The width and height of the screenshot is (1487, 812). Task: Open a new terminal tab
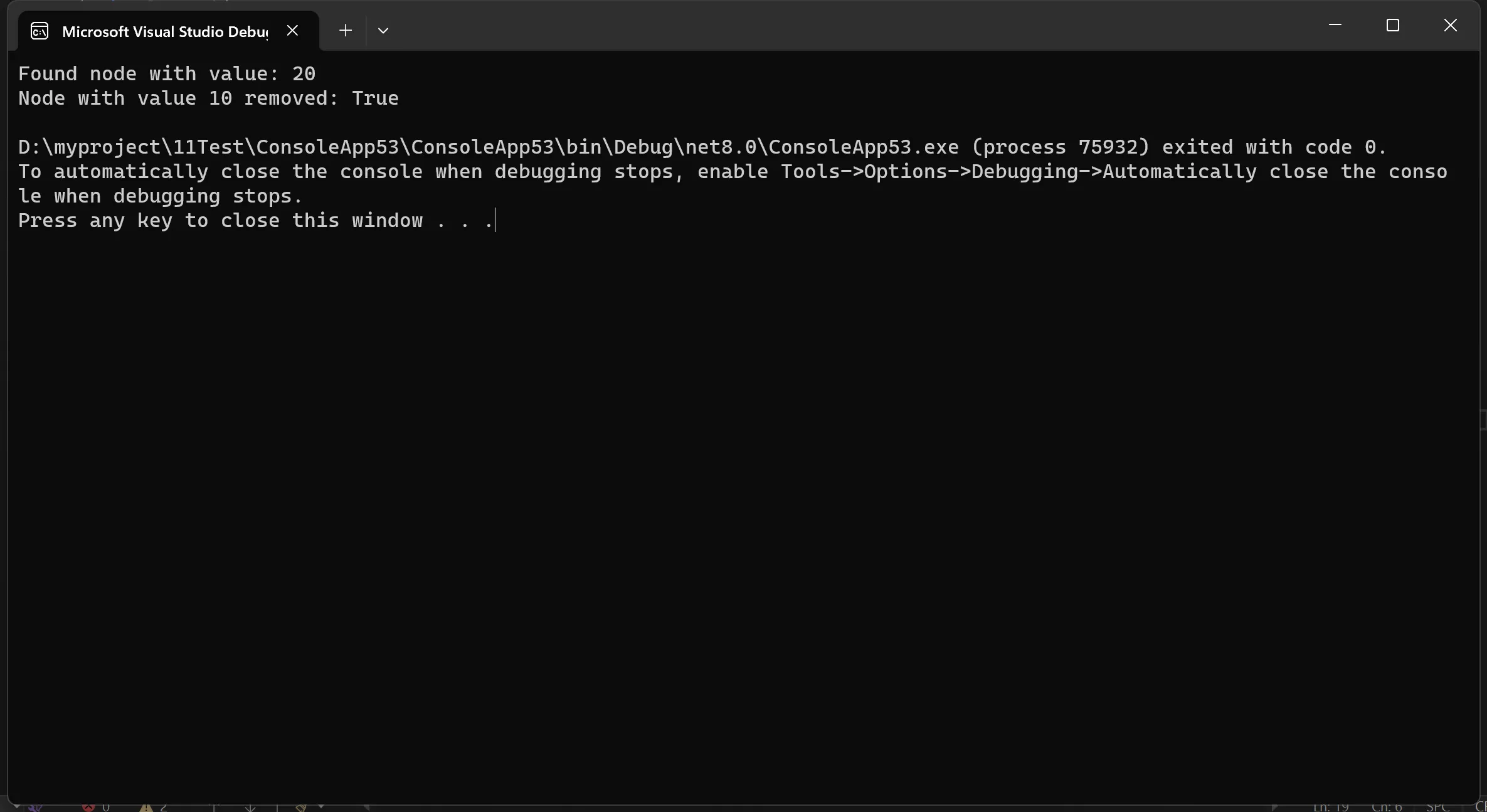point(346,31)
